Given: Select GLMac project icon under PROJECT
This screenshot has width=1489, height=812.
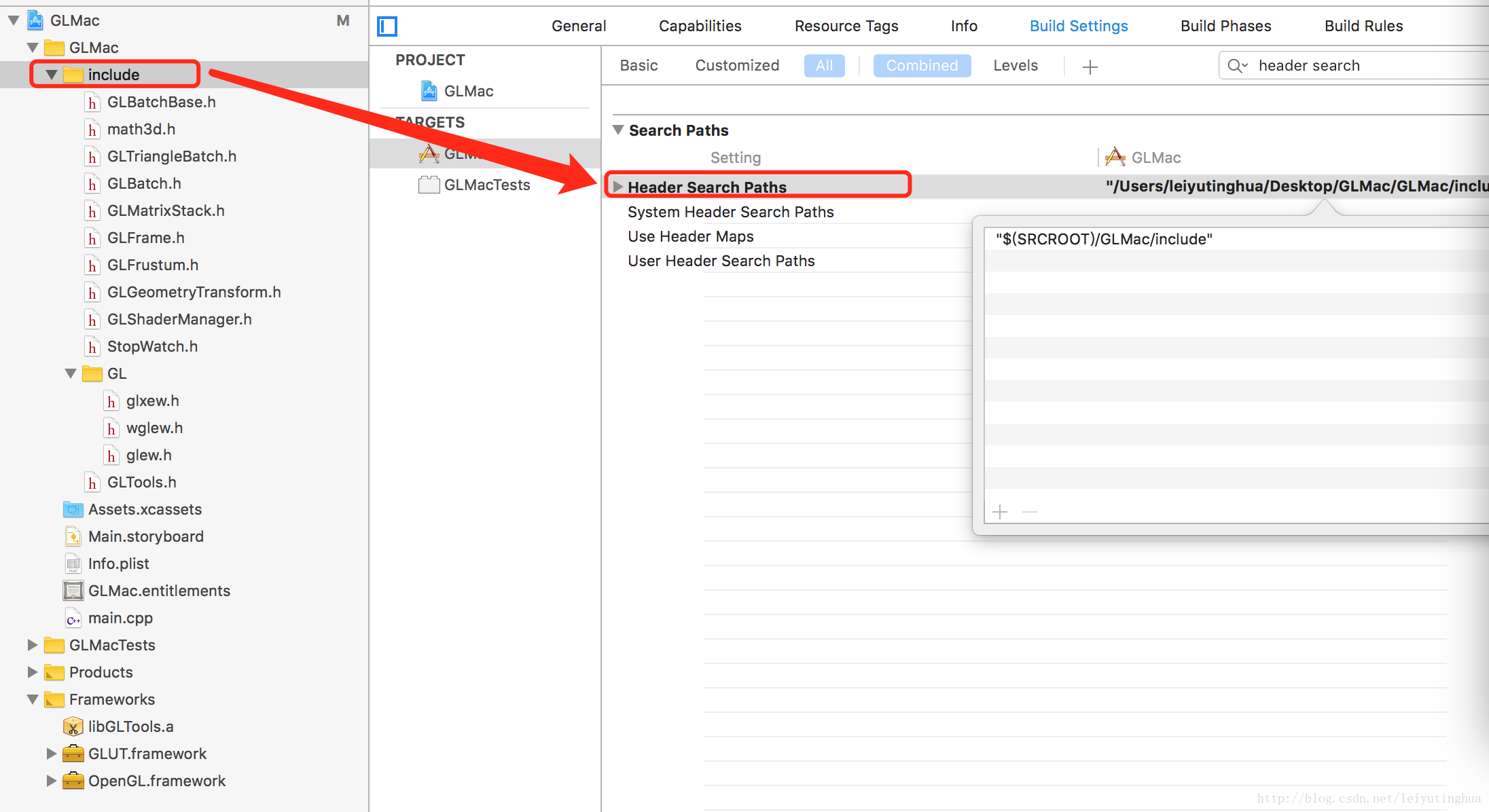Looking at the screenshot, I should (x=429, y=91).
